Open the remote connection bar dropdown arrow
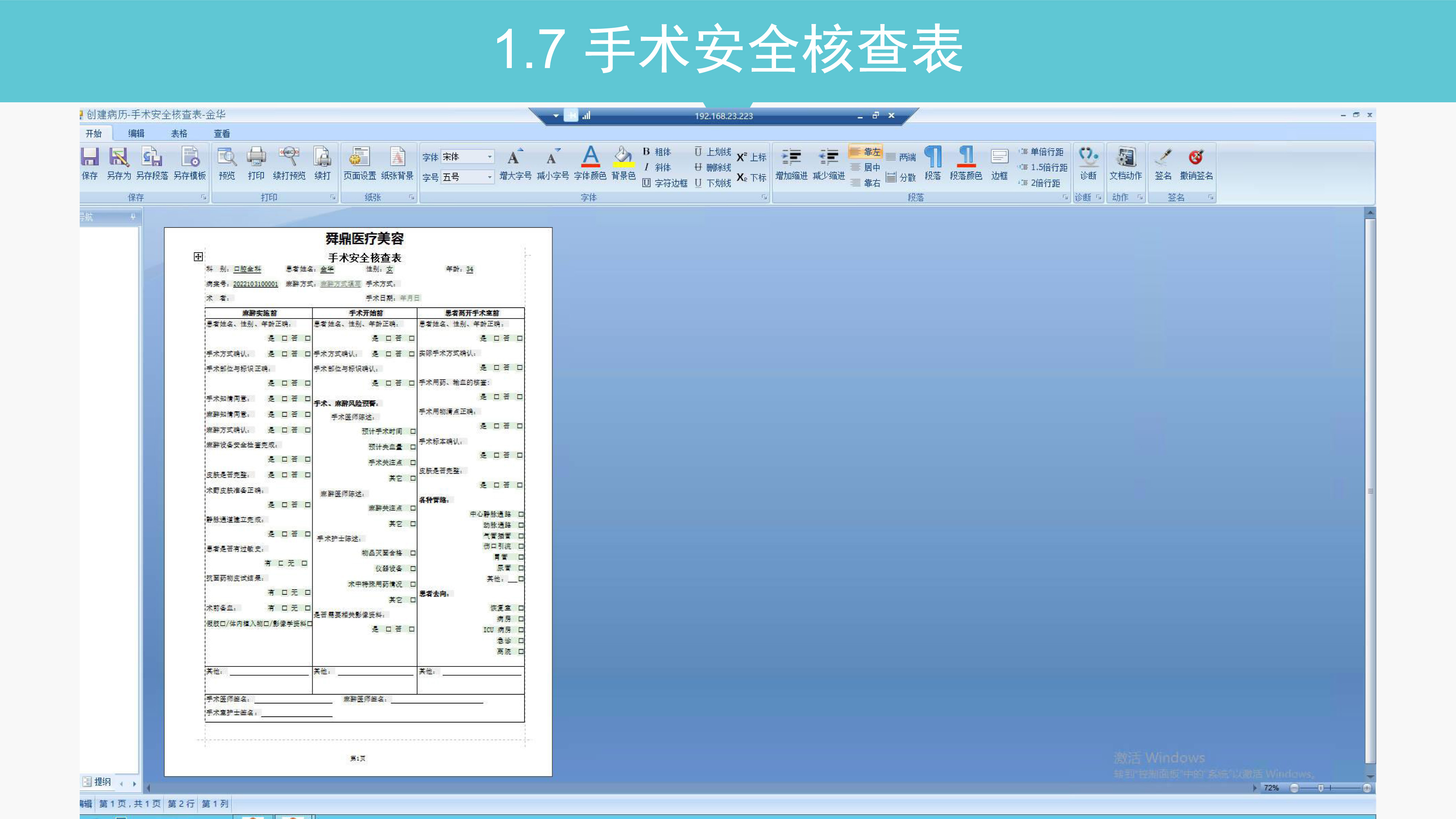1456x819 pixels. tap(555, 116)
